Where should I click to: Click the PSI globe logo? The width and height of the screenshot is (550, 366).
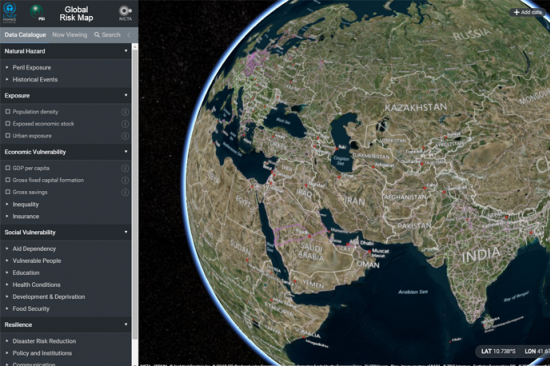(x=37, y=12)
